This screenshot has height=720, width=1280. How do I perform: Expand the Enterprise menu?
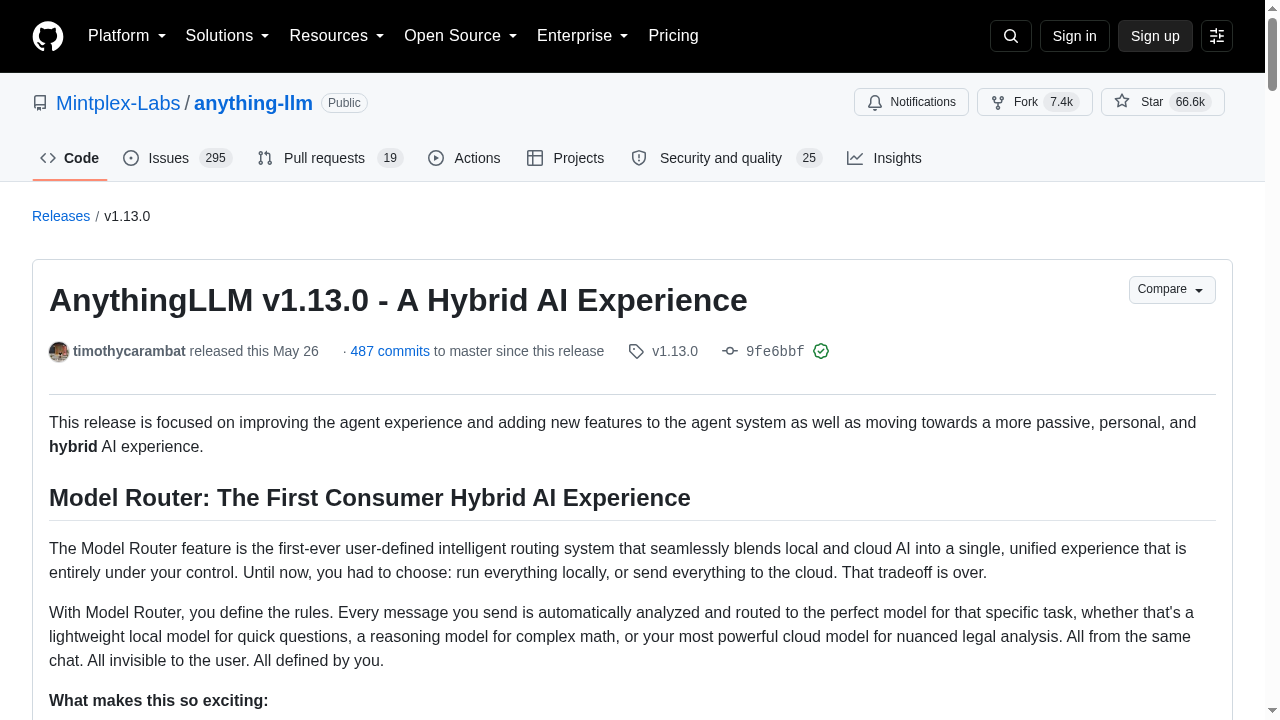coord(583,36)
